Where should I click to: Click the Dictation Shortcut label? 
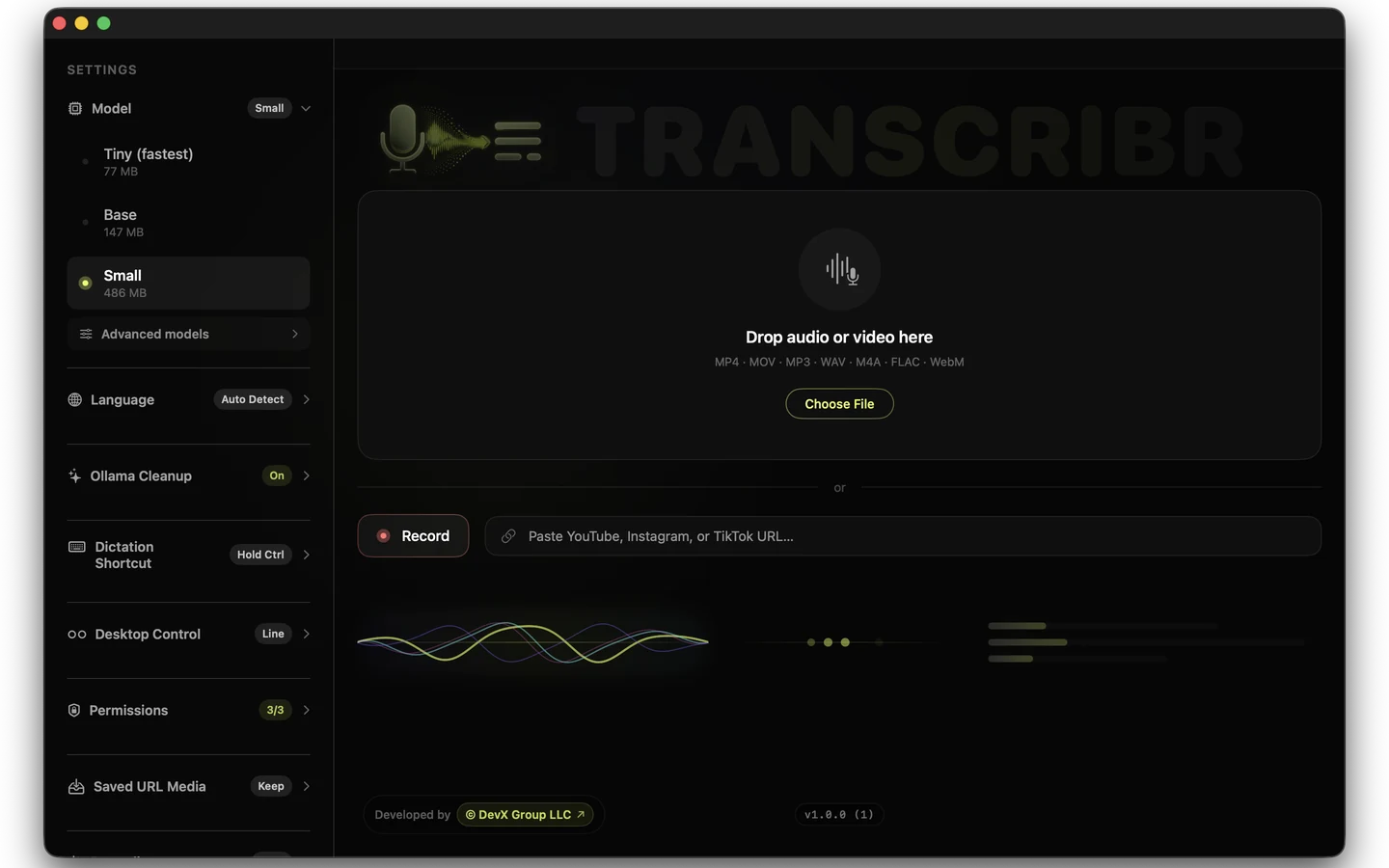pyautogui.click(x=124, y=555)
